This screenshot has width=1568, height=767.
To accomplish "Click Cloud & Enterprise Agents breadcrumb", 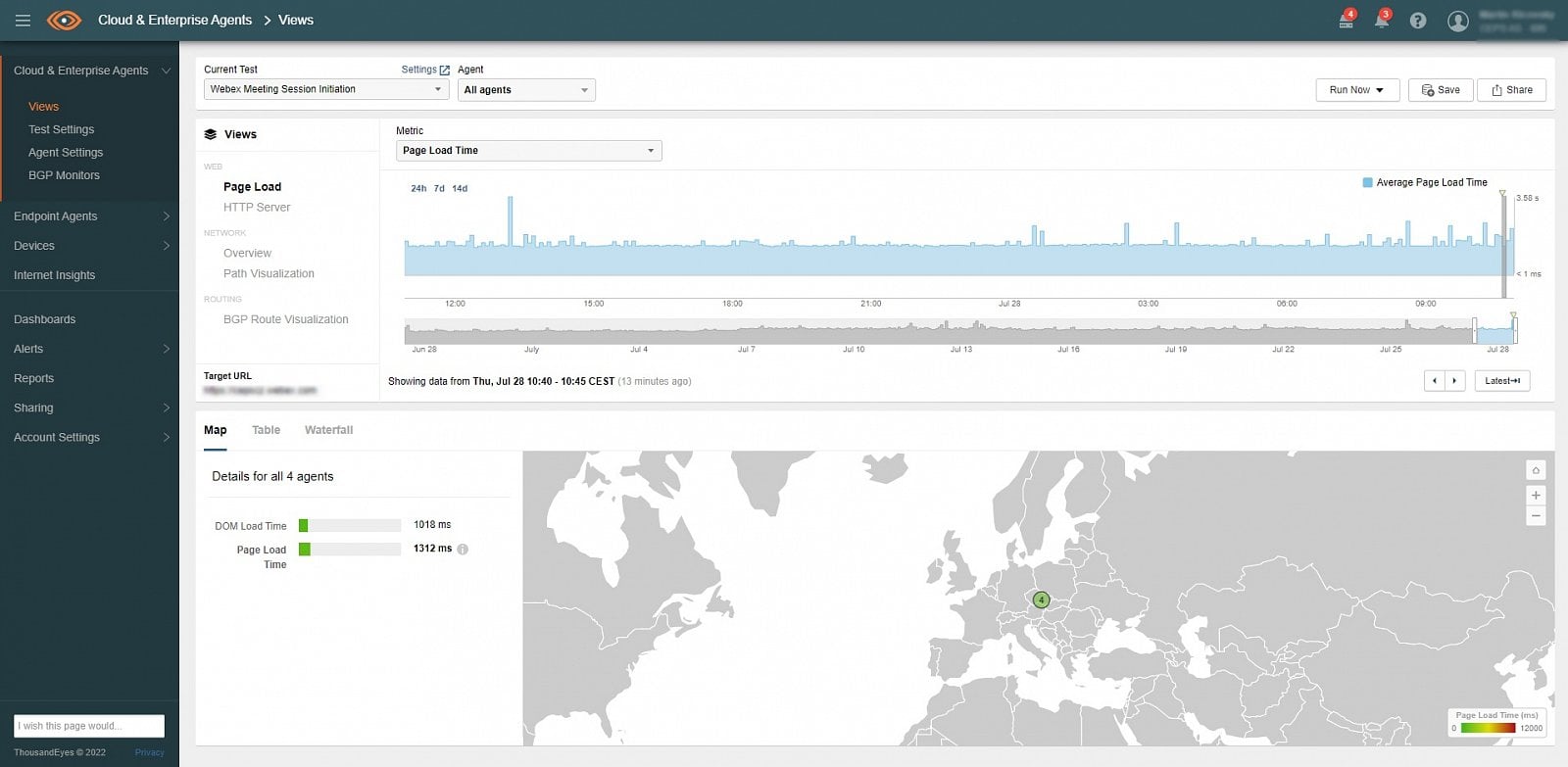I will 174,21.
